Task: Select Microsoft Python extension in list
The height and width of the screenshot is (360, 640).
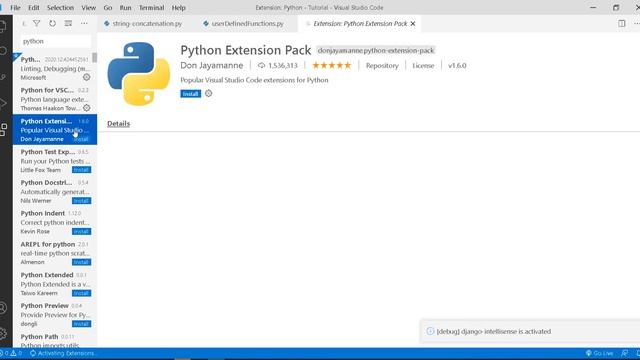Action: [x=55, y=68]
